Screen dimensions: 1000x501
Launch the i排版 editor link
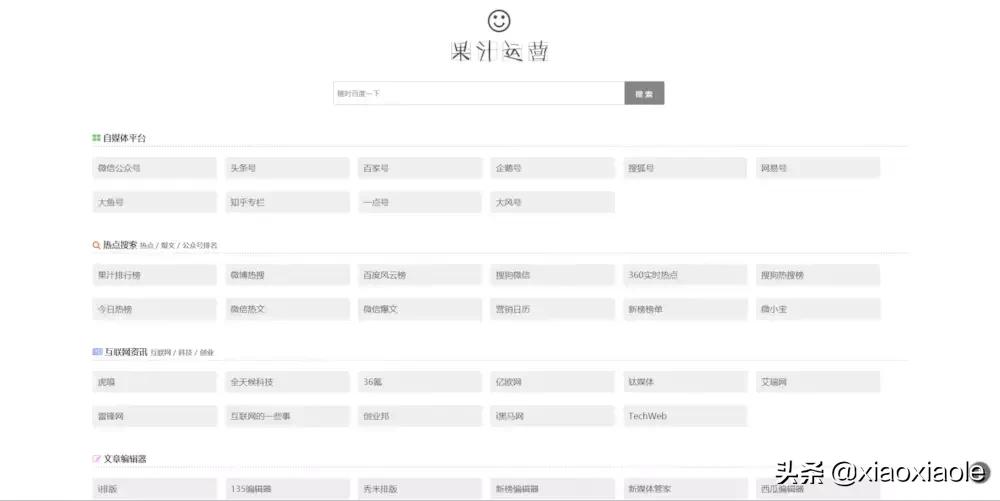[154, 489]
